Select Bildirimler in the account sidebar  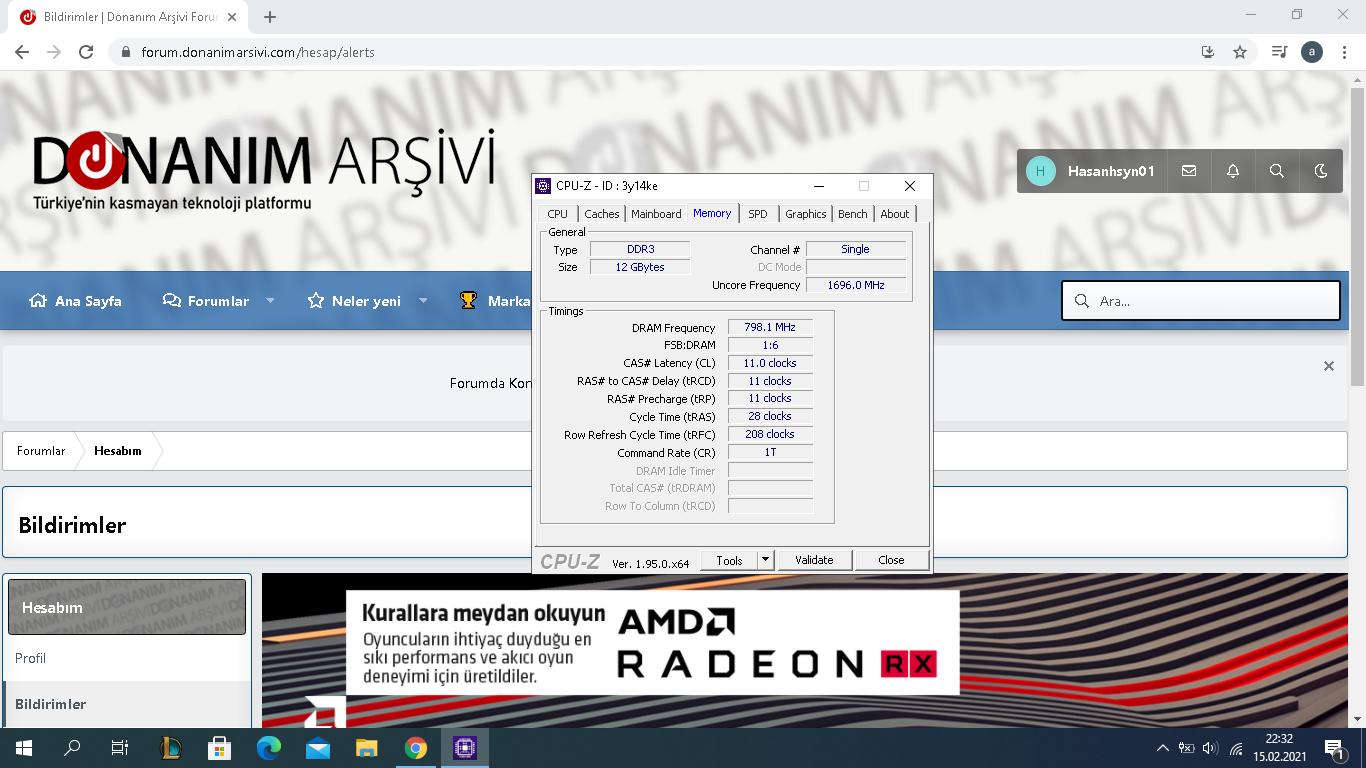[127, 704]
